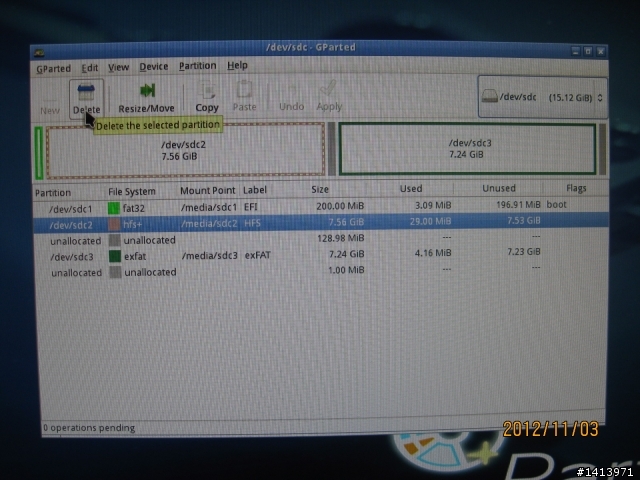Screen dimensions: 640x480
Task: Minimize the GParted window
Action: [576, 51]
